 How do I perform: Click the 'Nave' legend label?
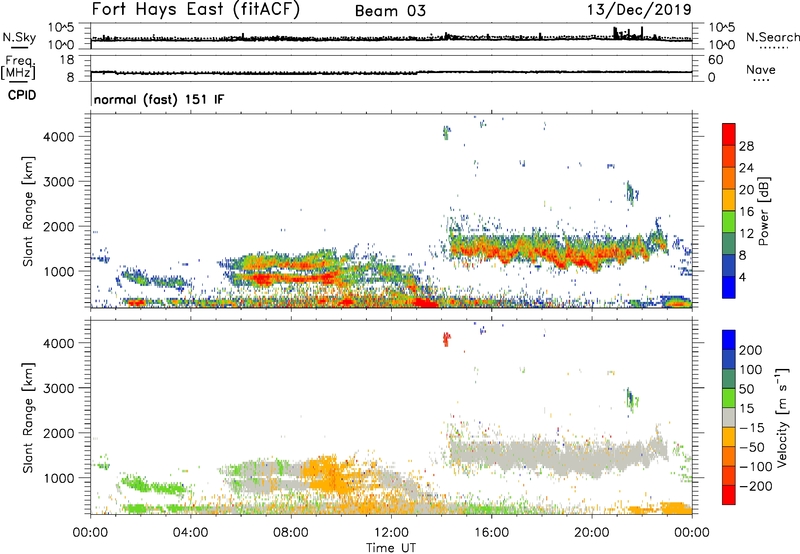click(x=761, y=70)
